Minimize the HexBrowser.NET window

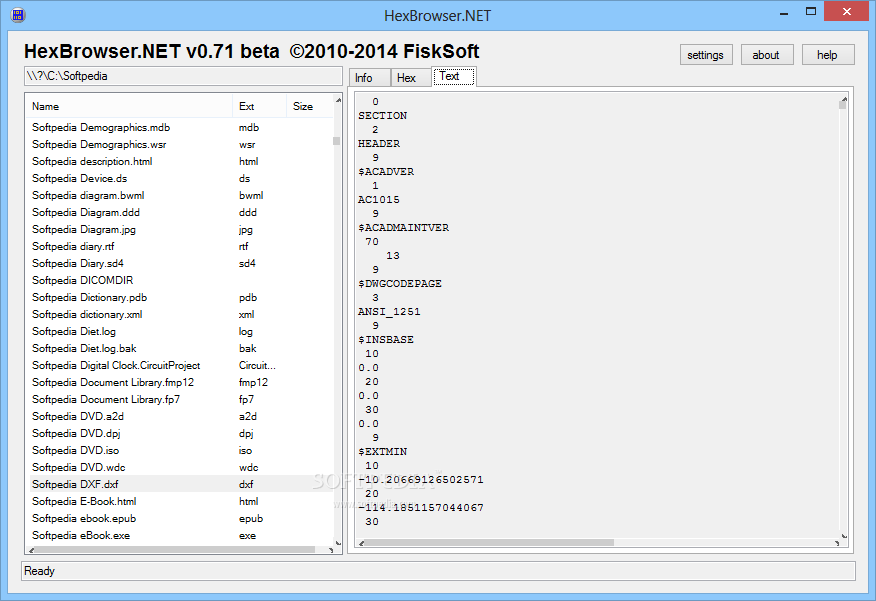tap(784, 12)
